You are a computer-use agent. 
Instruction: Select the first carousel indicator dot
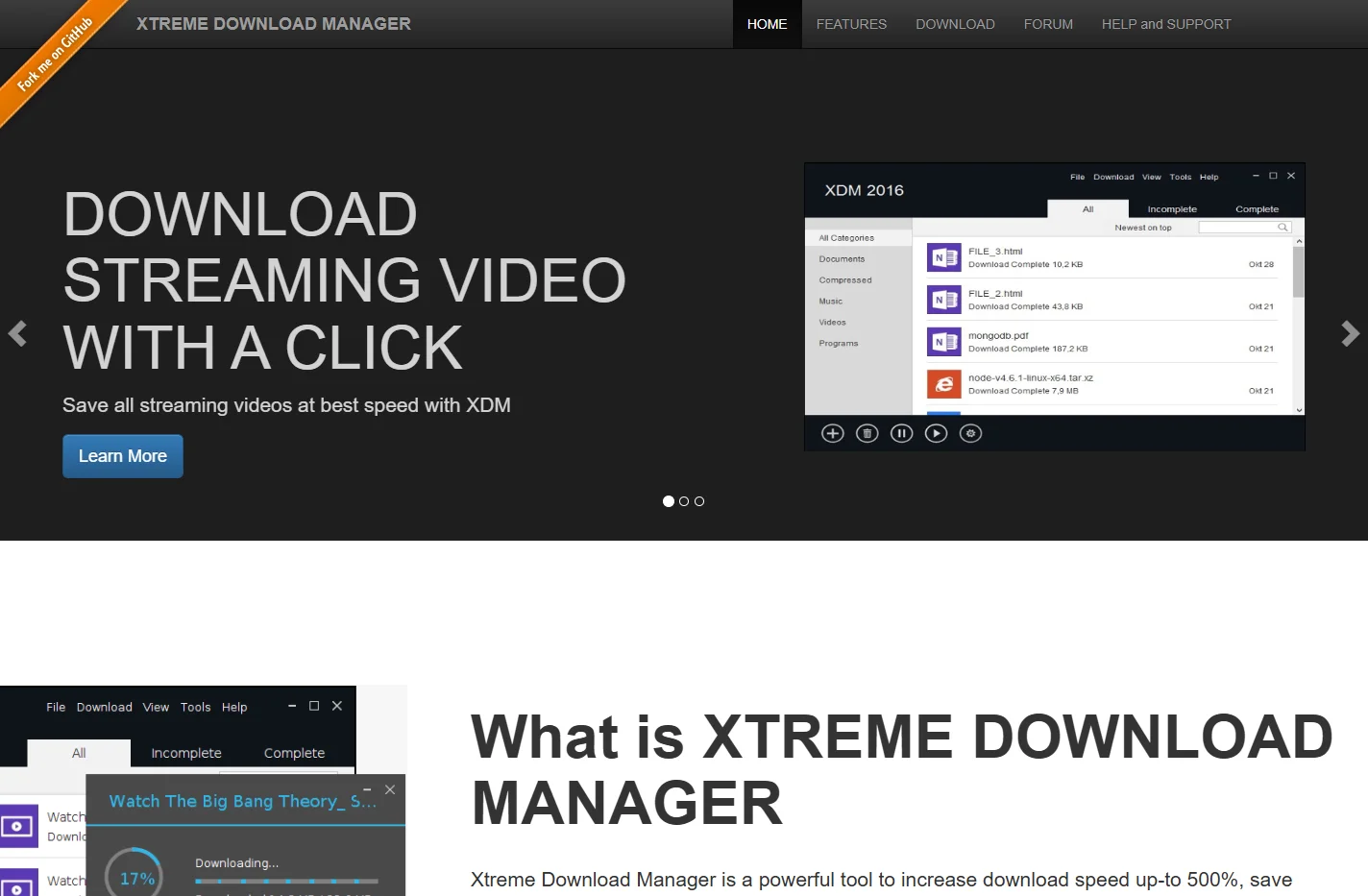point(669,501)
